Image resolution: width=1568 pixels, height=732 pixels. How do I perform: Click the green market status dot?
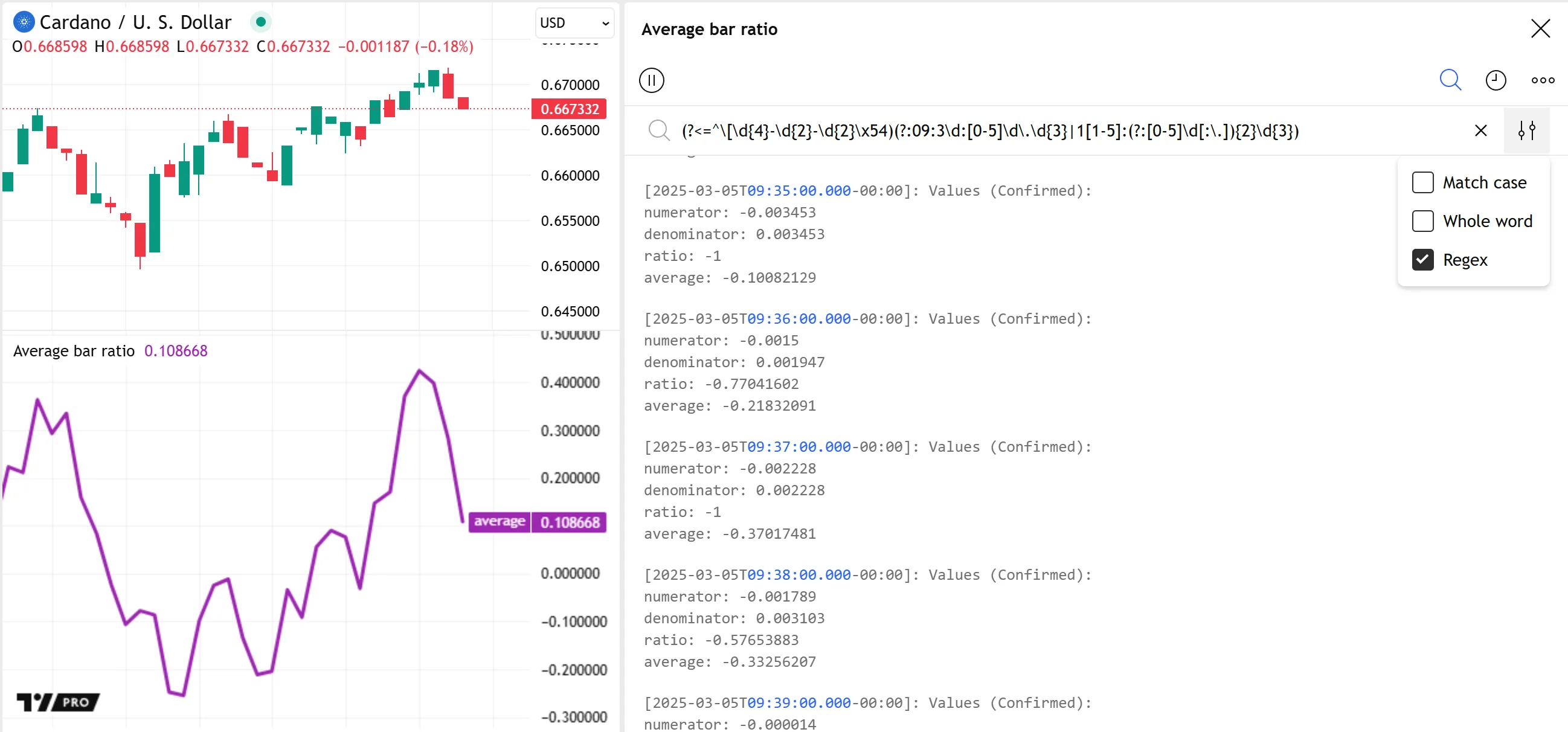tap(260, 22)
